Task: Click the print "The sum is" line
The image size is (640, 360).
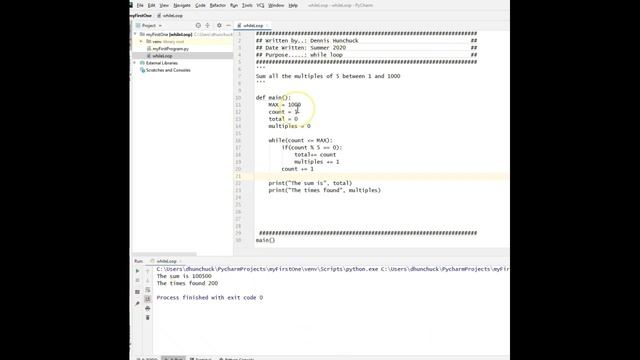Action: tap(310, 183)
